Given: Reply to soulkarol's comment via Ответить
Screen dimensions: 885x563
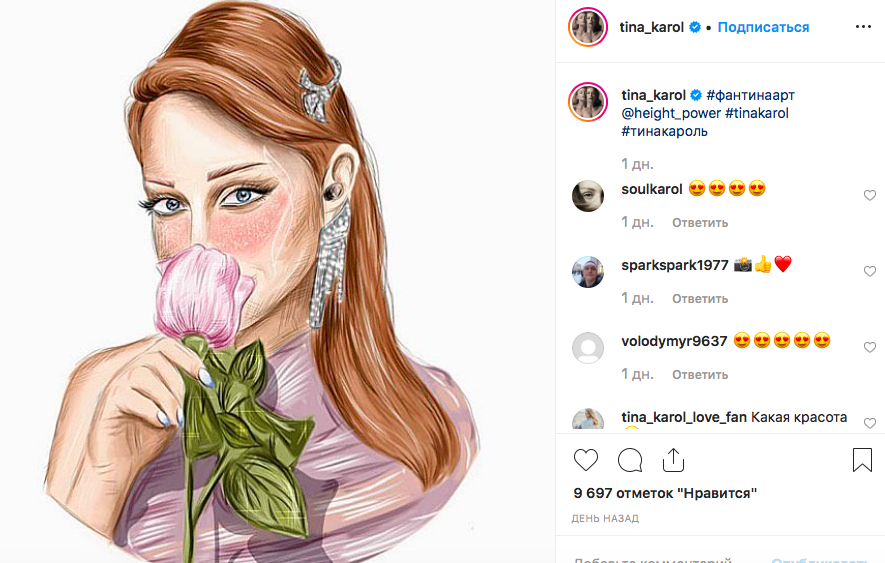Looking at the screenshot, I should point(700,222).
